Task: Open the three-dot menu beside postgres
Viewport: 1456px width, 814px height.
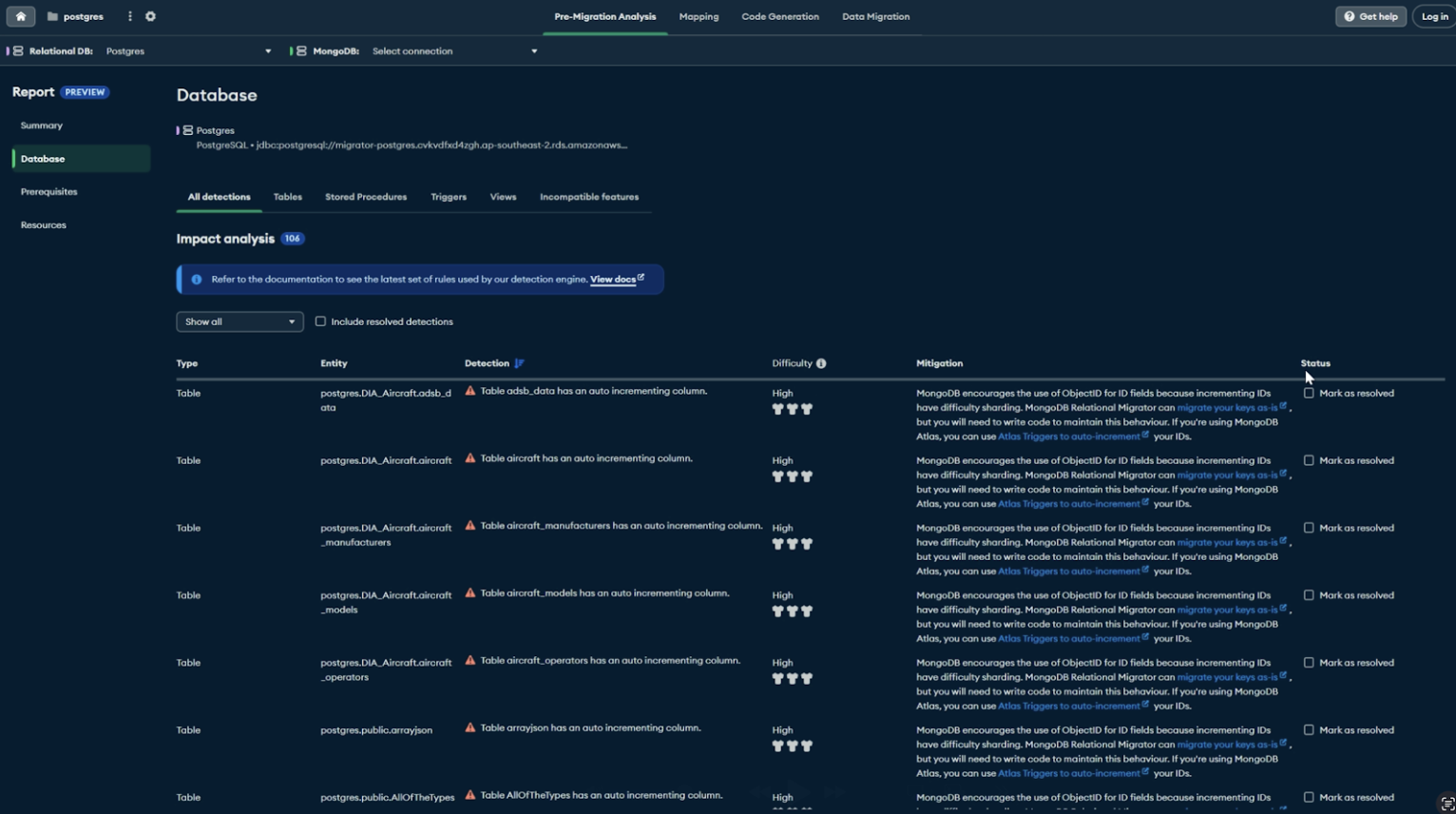Action: (x=129, y=16)
